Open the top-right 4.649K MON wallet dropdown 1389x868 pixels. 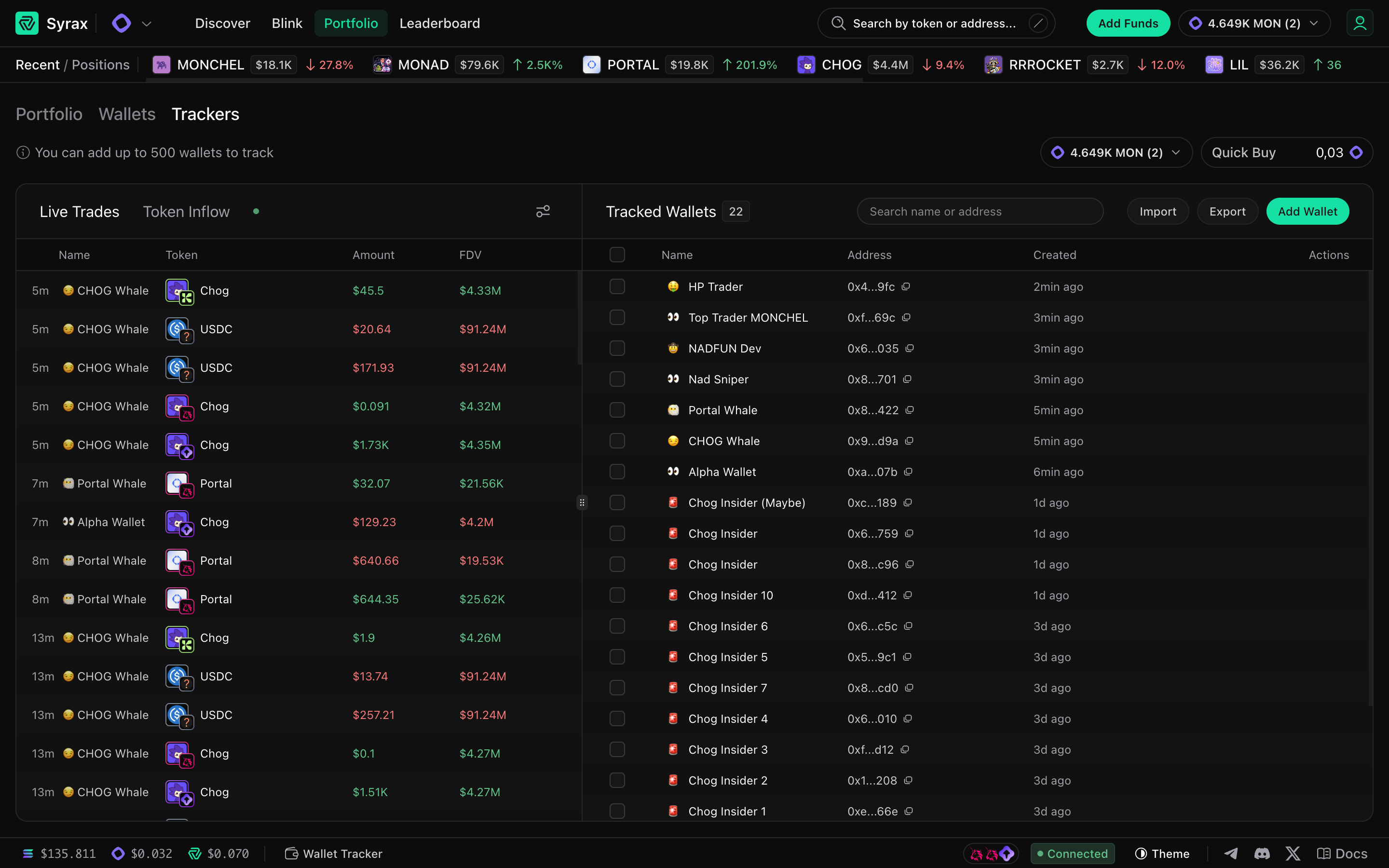pos(1254,24)
